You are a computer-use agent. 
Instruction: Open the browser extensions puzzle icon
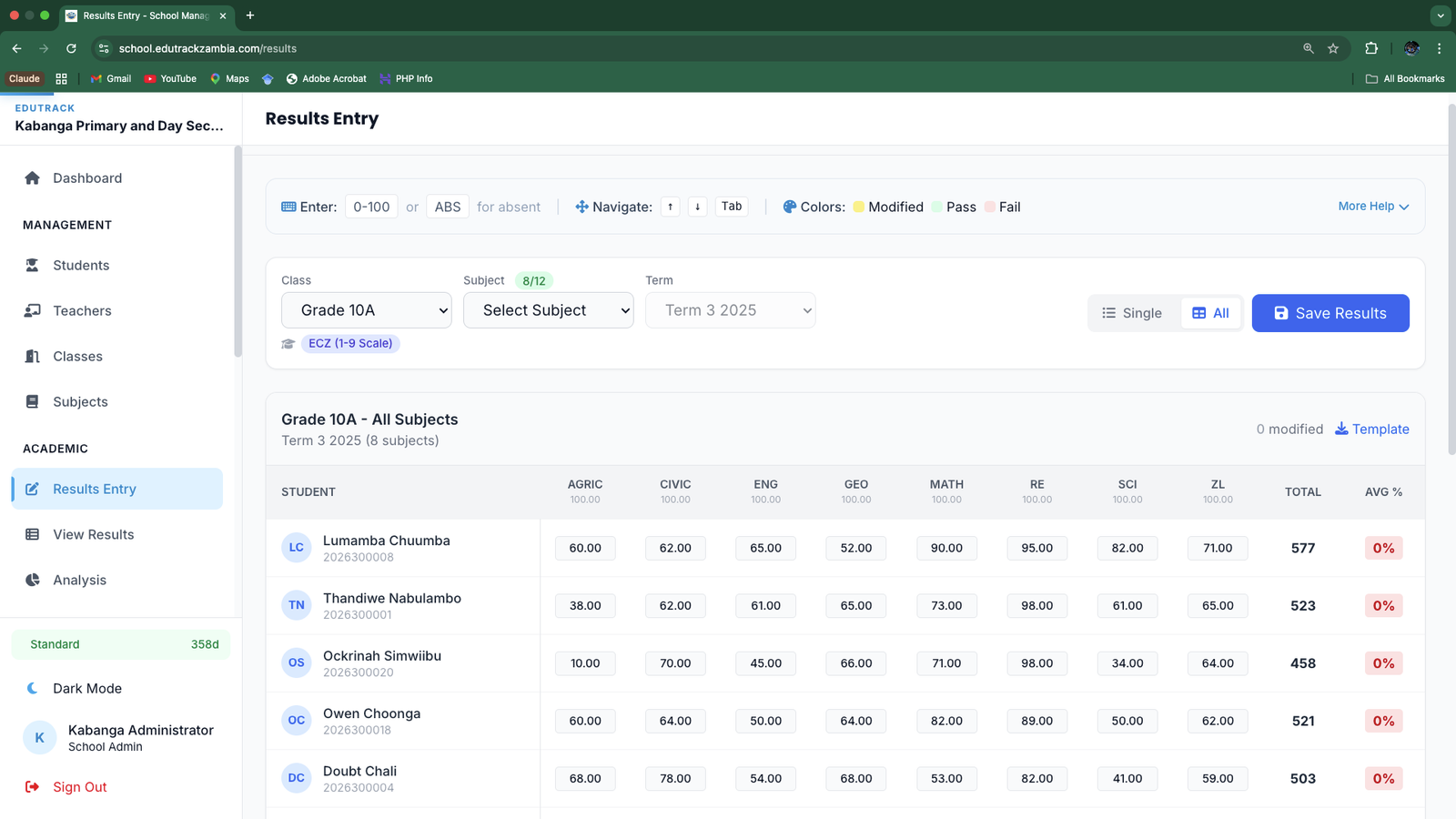click(1371, 48)
